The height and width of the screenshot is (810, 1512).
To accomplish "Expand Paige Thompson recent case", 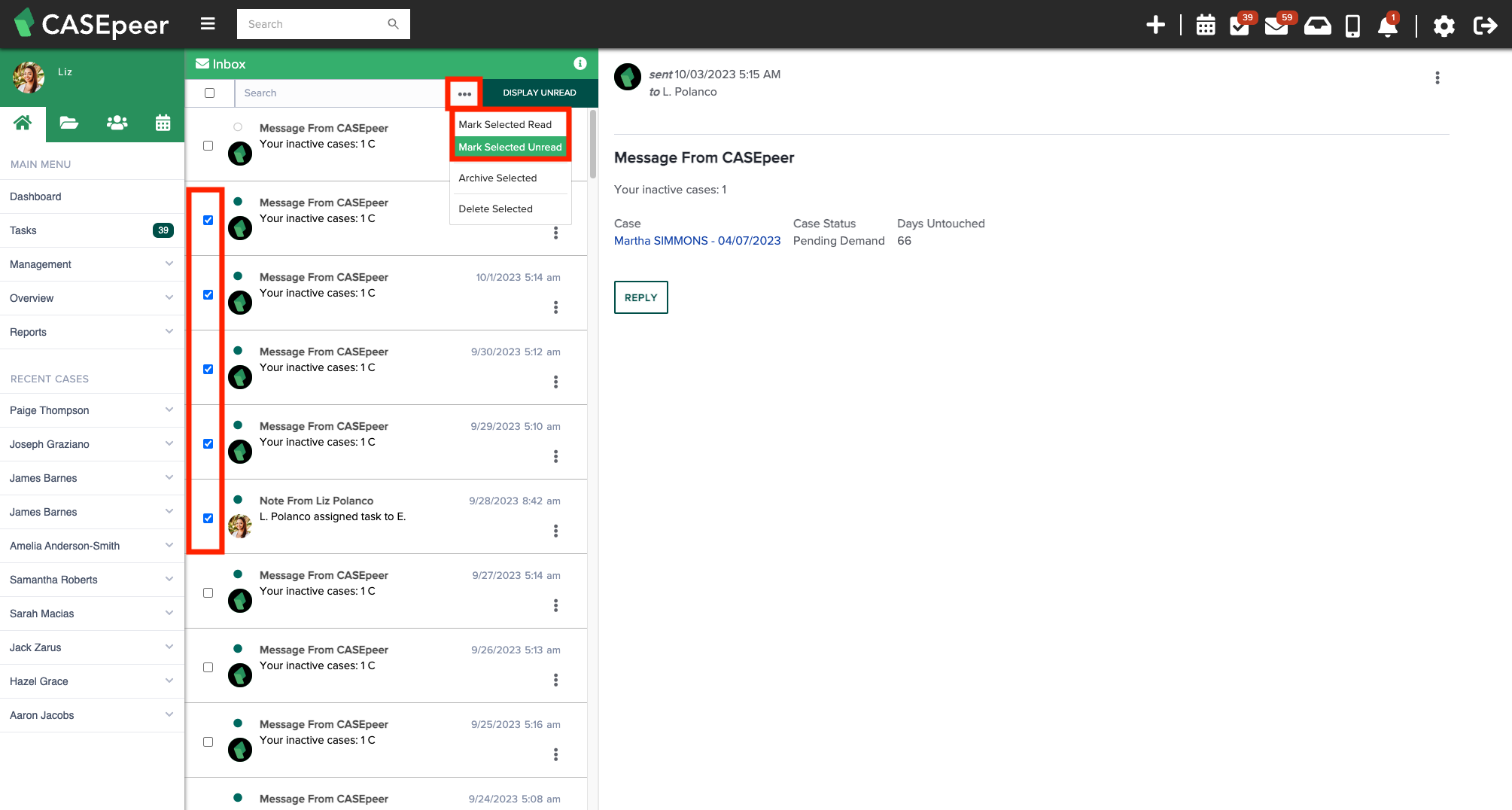I will (x=169, y=410).
